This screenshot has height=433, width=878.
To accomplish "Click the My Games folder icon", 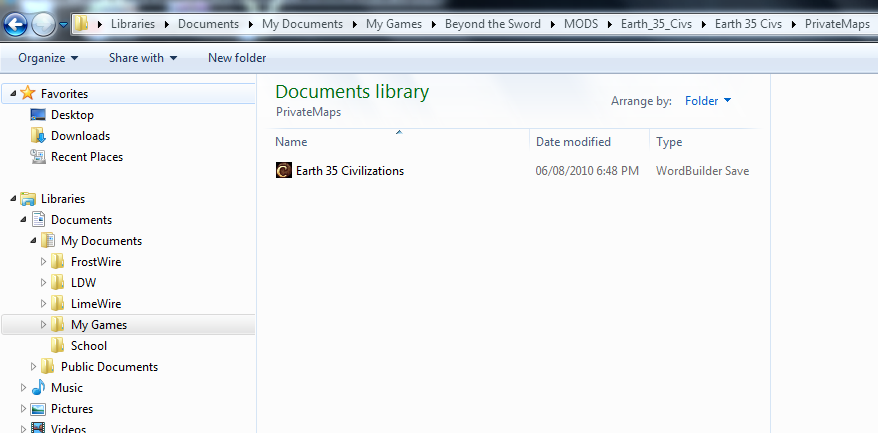I will click(57, 325).
